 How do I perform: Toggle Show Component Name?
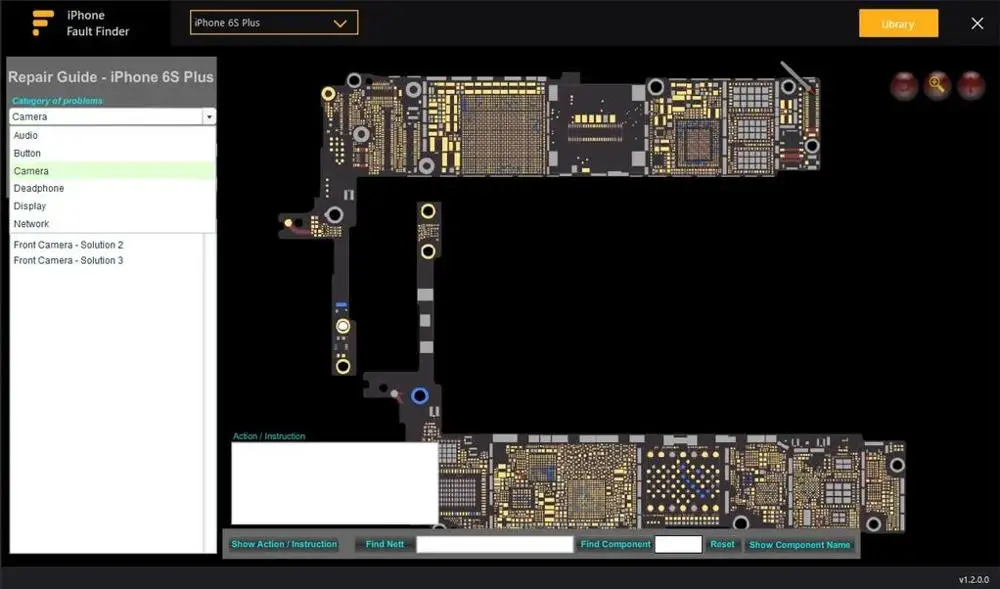click(799, 545)
